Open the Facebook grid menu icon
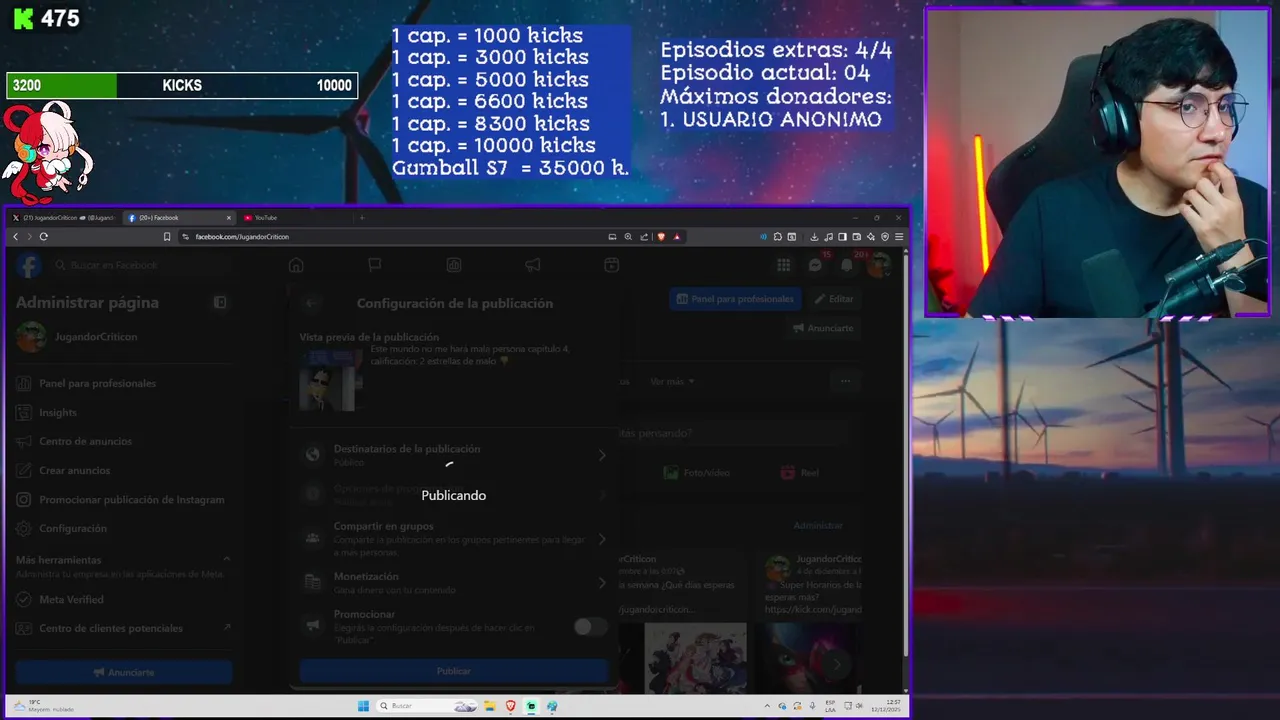The image size is (1280, 720). [x=784, y=265]
